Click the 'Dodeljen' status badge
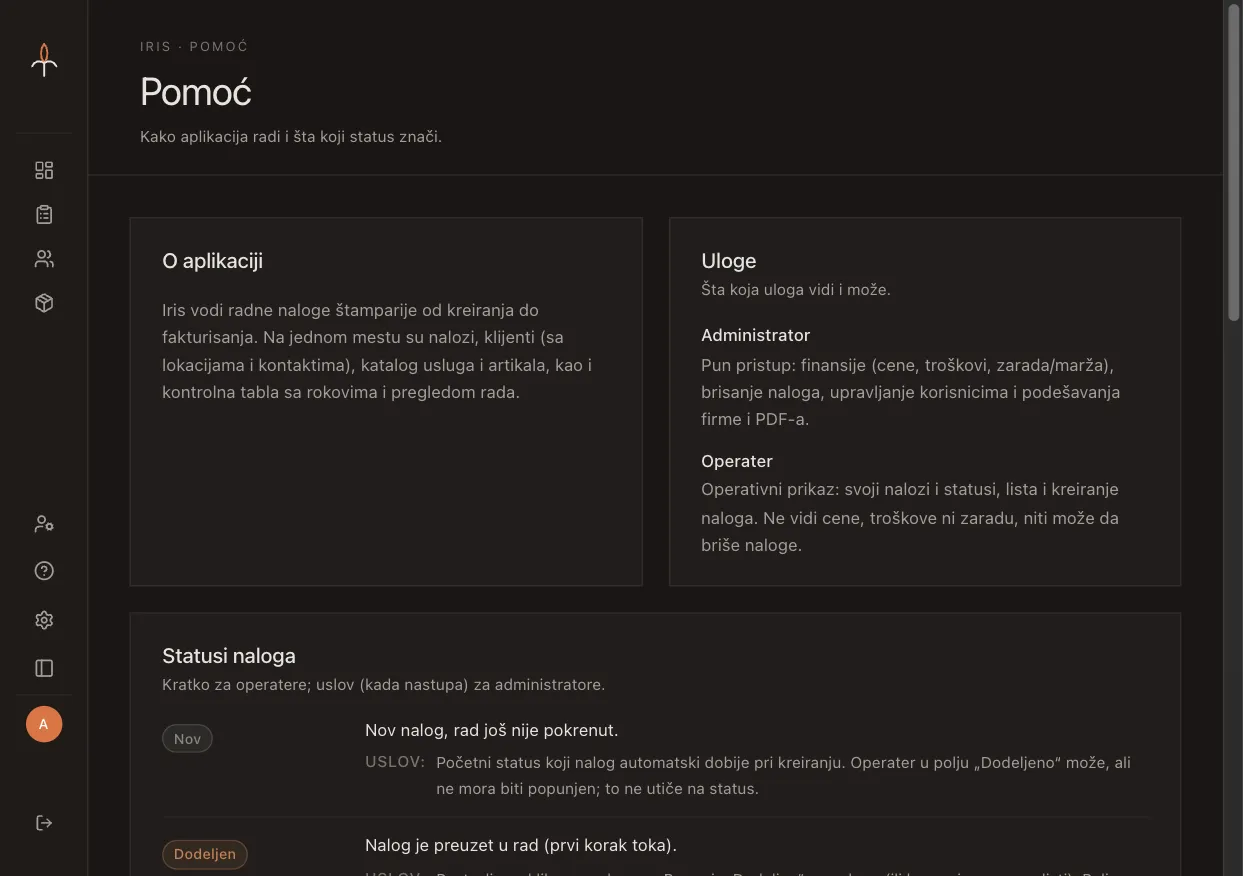1243x876 pixels. [x=205, y=854]
